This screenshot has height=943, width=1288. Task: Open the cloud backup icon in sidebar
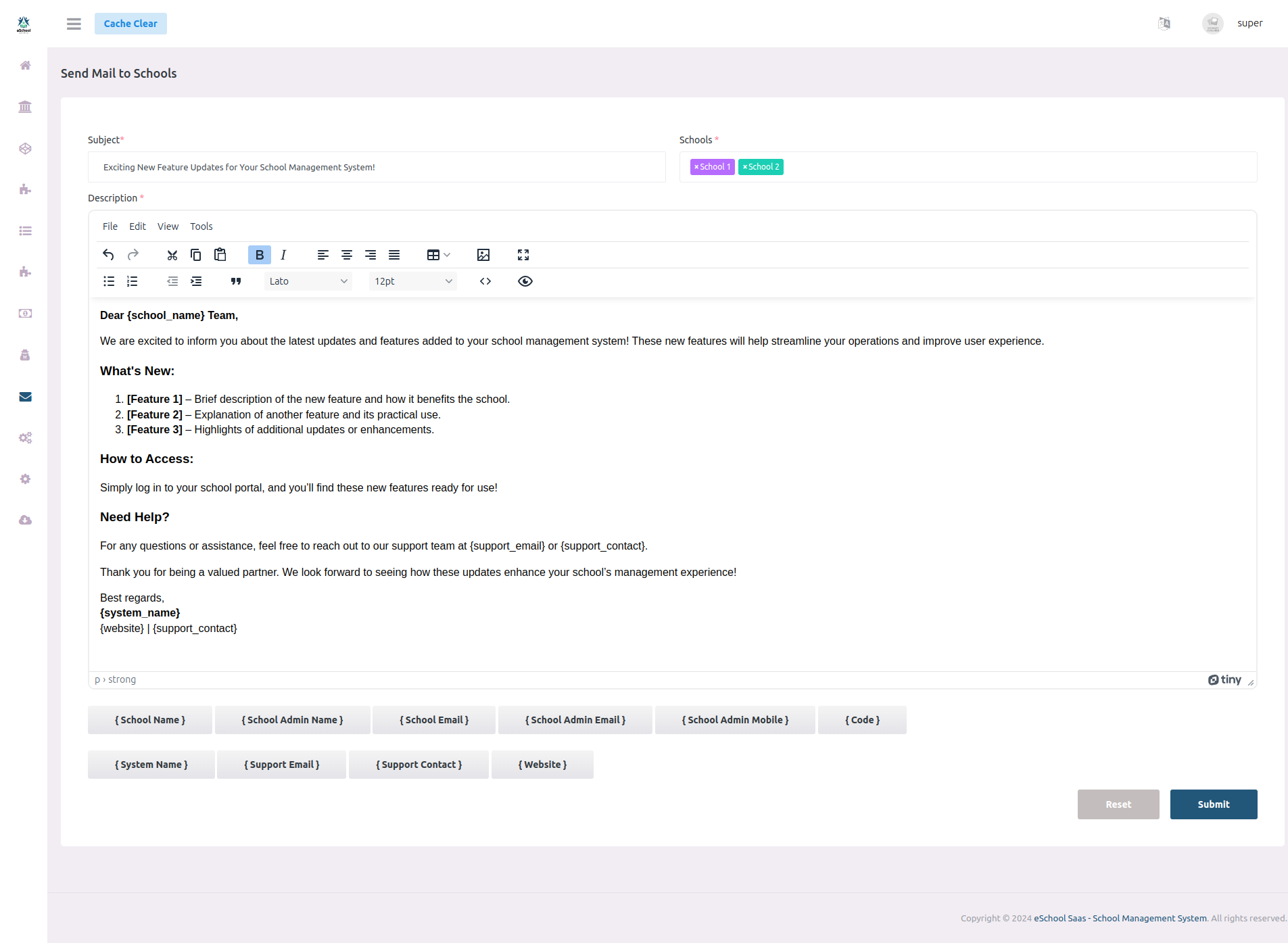[25, 520]
